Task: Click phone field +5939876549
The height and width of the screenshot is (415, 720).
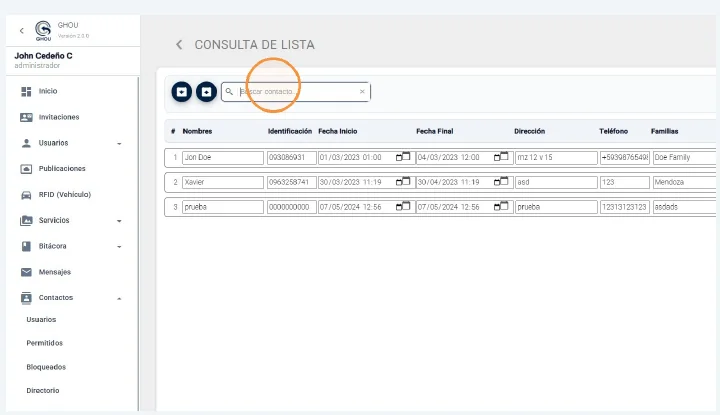Action: 624,157
